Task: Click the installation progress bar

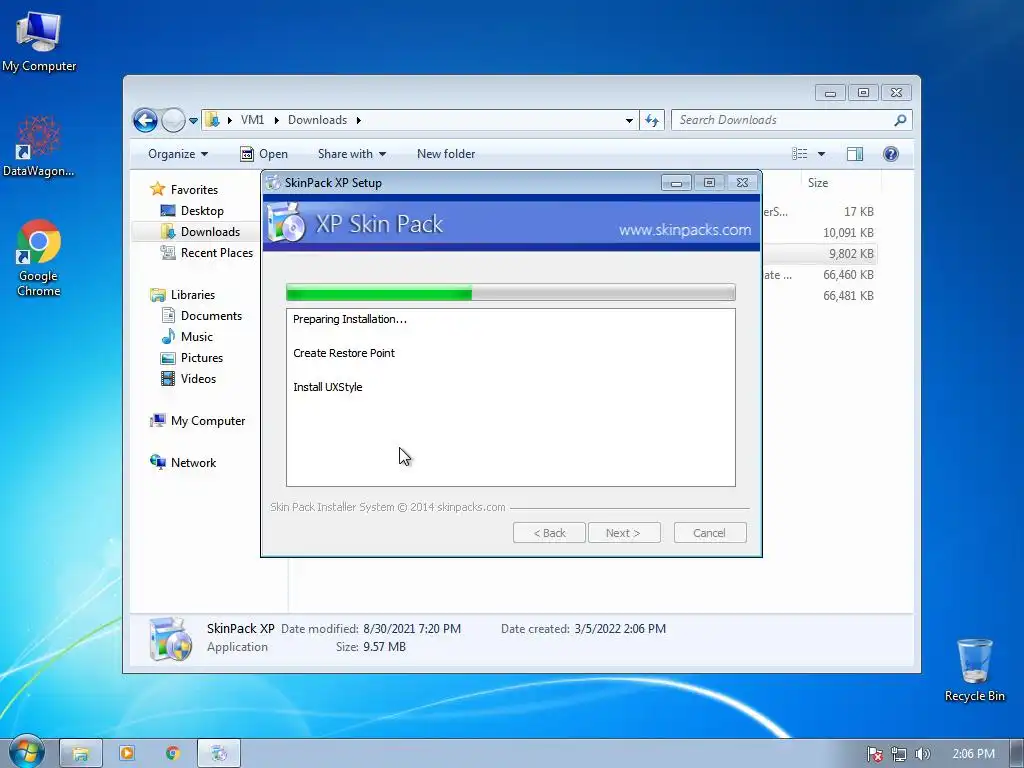Action: click(x=511, y=293)
